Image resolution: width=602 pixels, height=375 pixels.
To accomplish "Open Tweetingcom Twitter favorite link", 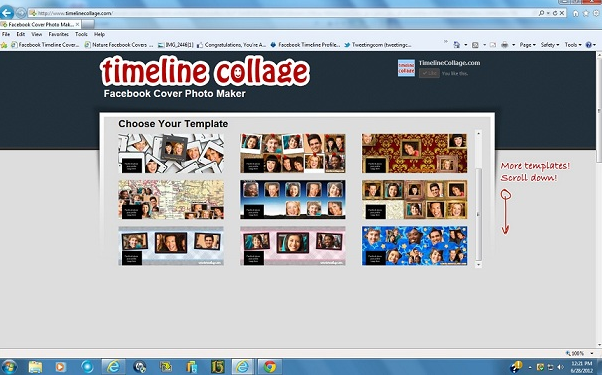I will point(378,45).
